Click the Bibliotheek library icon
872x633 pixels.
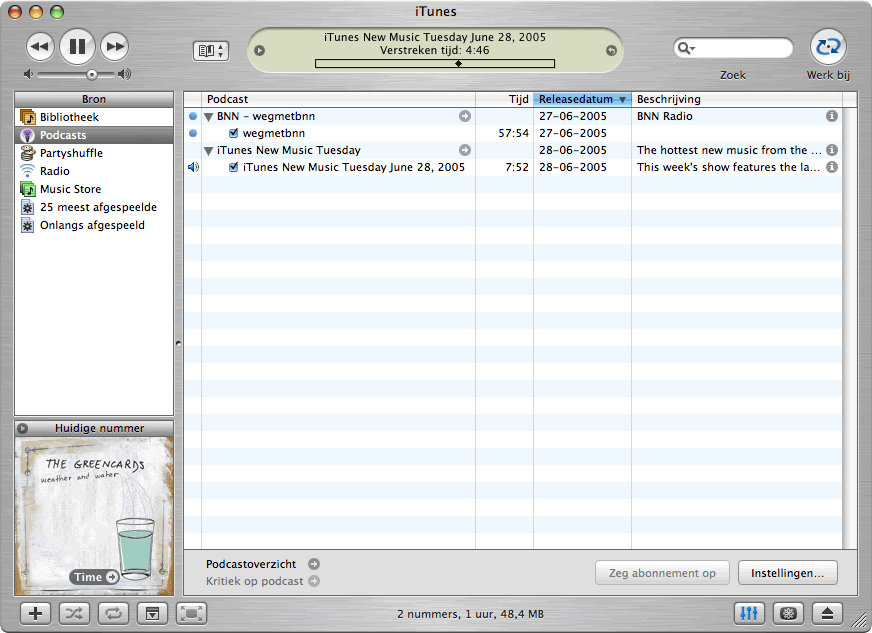(x=27, y=117)
